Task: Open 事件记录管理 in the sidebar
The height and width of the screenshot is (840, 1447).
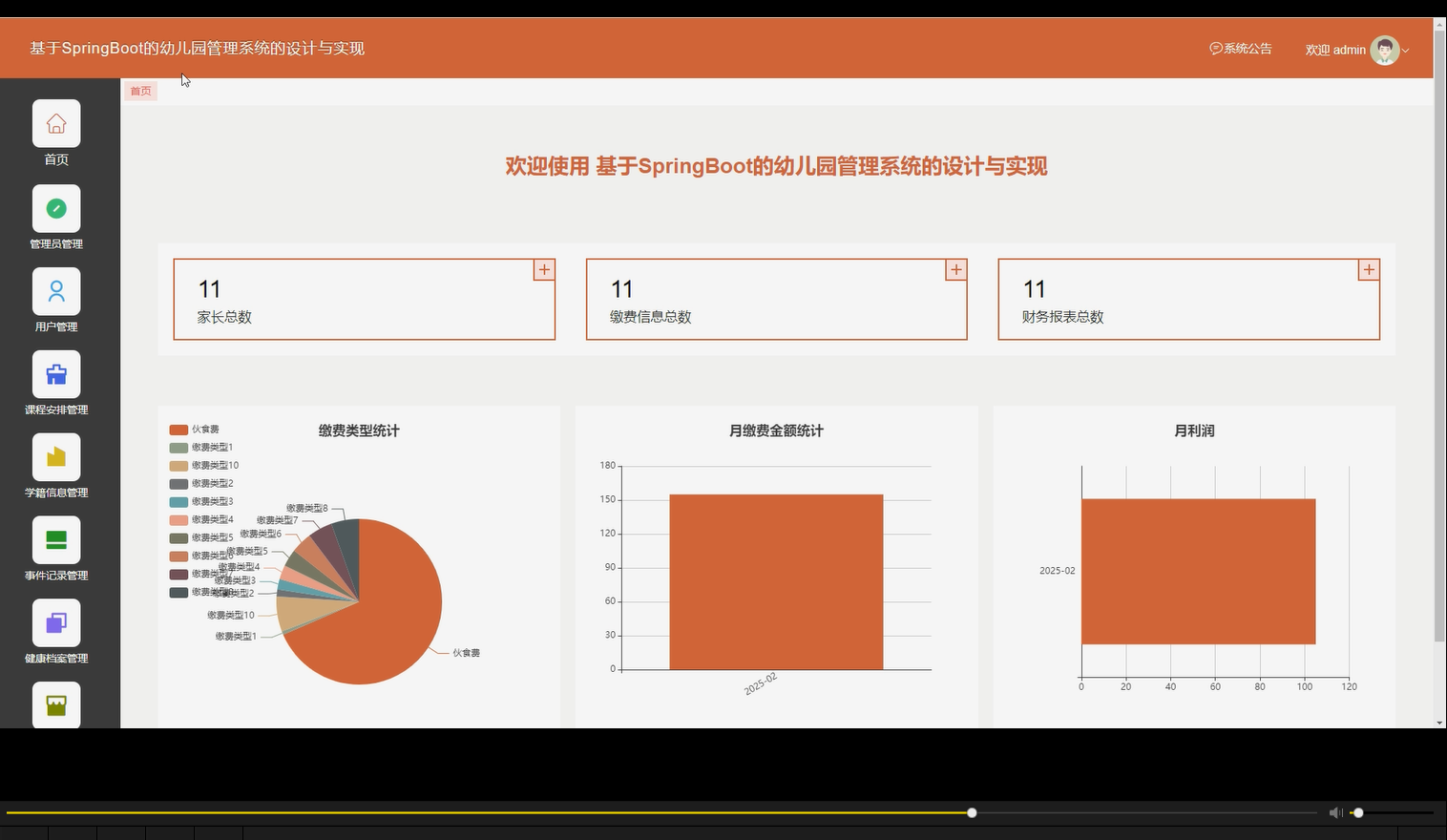Action: click(x=56, y=540)
